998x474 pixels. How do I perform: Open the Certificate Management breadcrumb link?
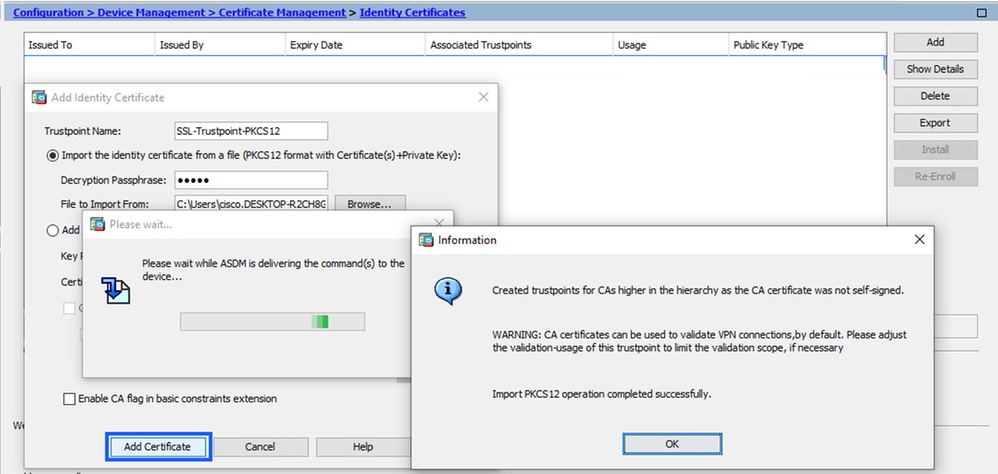click(283, 12)
